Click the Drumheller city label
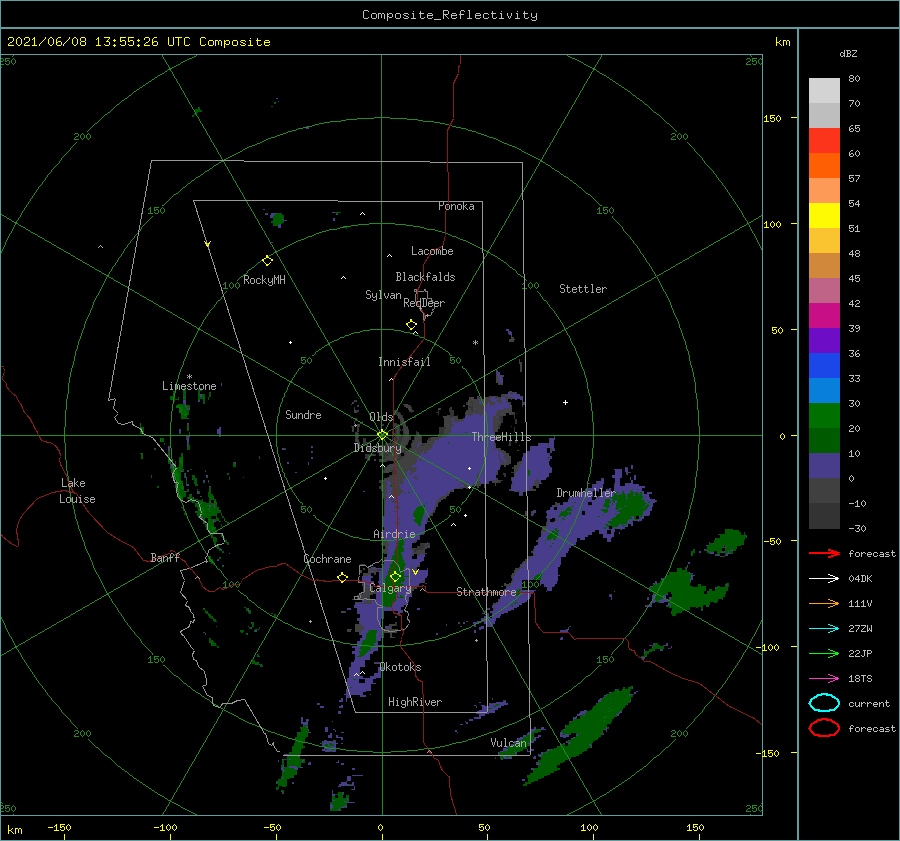Image resolution: width=900 pixels, height=841 pixels. click(x=586, y=493)
